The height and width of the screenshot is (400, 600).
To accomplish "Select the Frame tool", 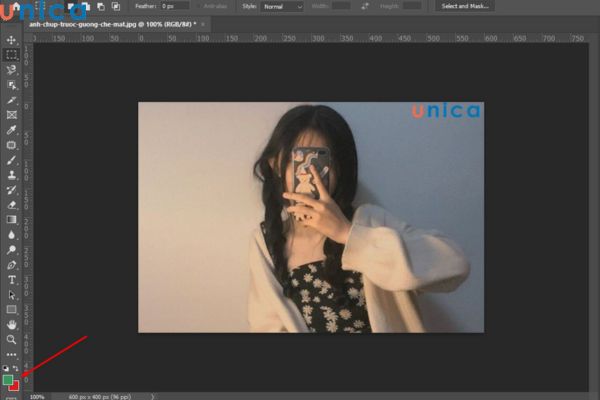I will tap(11, 115).
